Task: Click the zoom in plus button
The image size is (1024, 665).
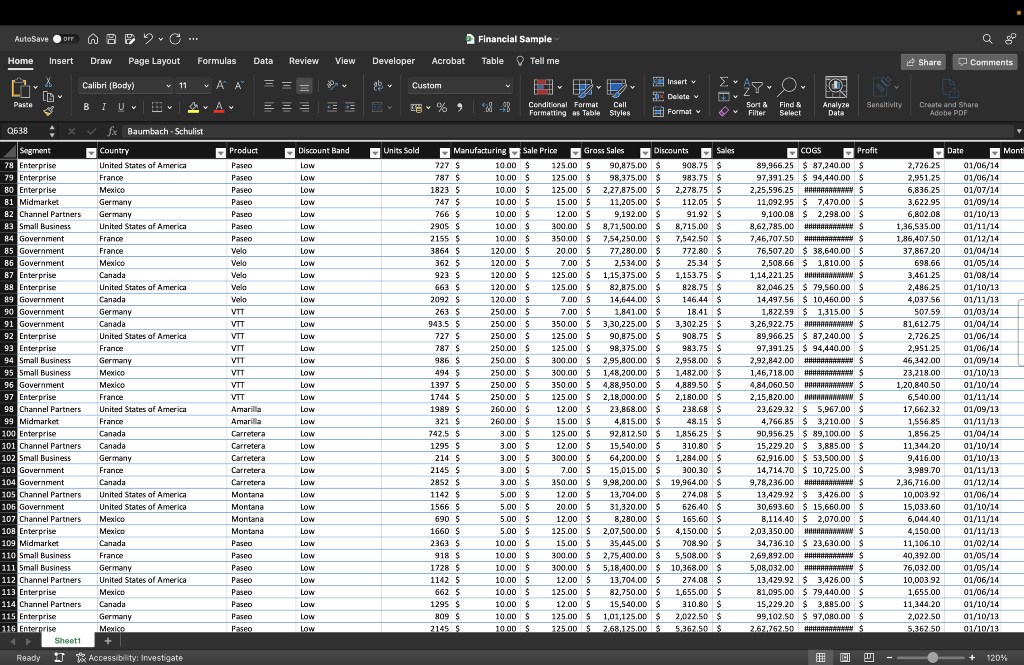Action: click(972, 658)
